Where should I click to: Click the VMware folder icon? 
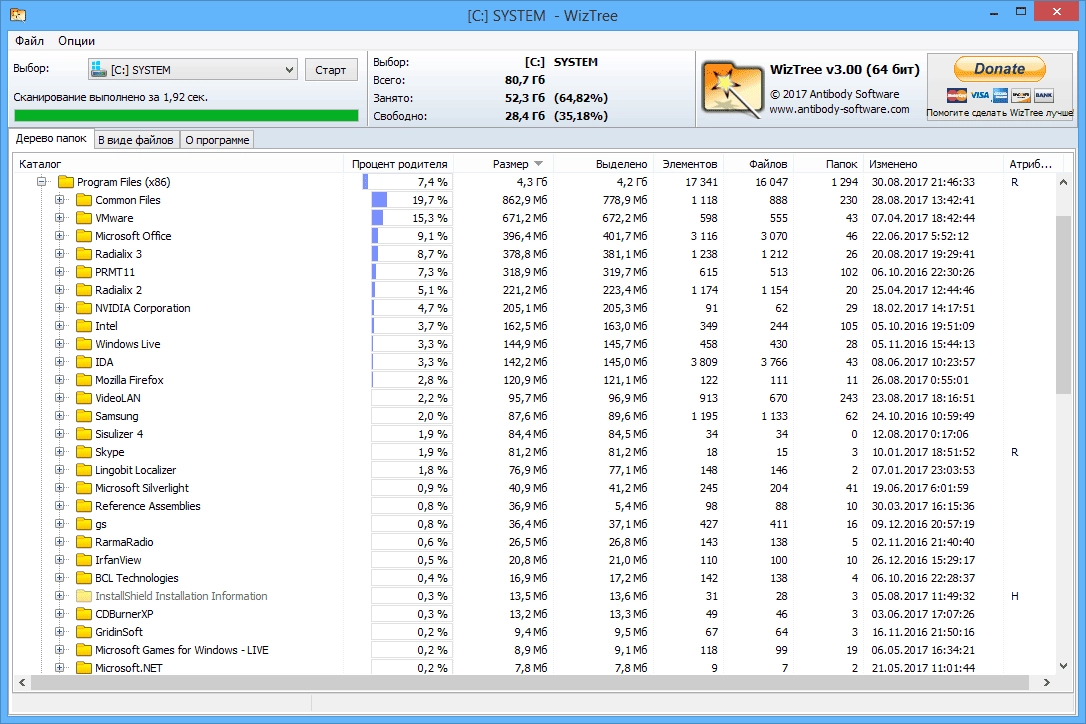(84, 218)
